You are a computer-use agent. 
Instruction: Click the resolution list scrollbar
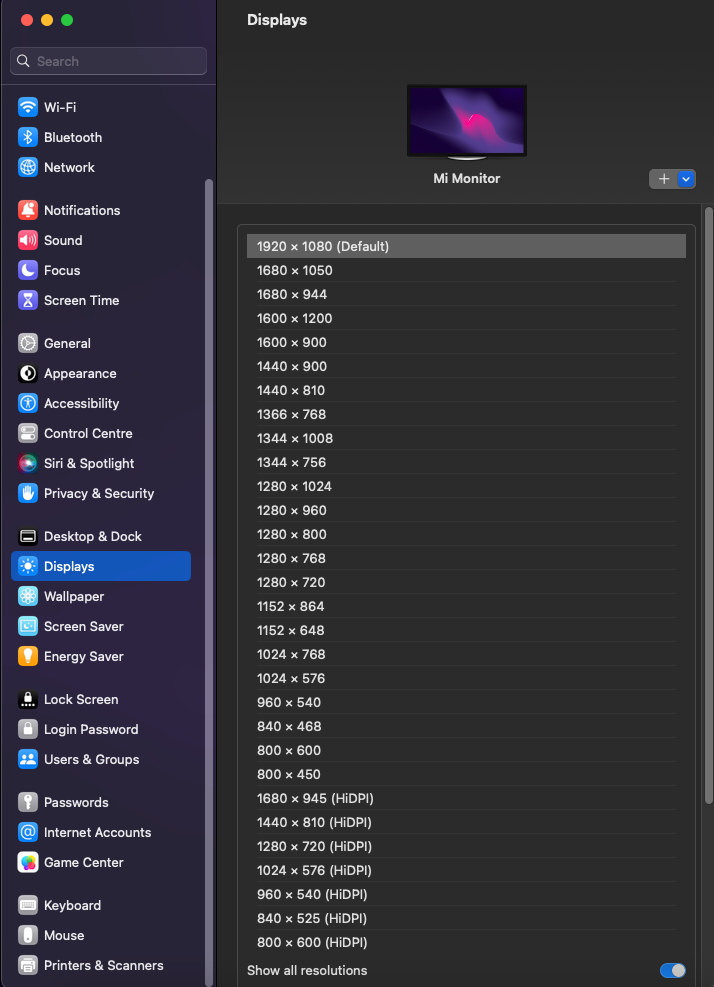click(708, 504)
